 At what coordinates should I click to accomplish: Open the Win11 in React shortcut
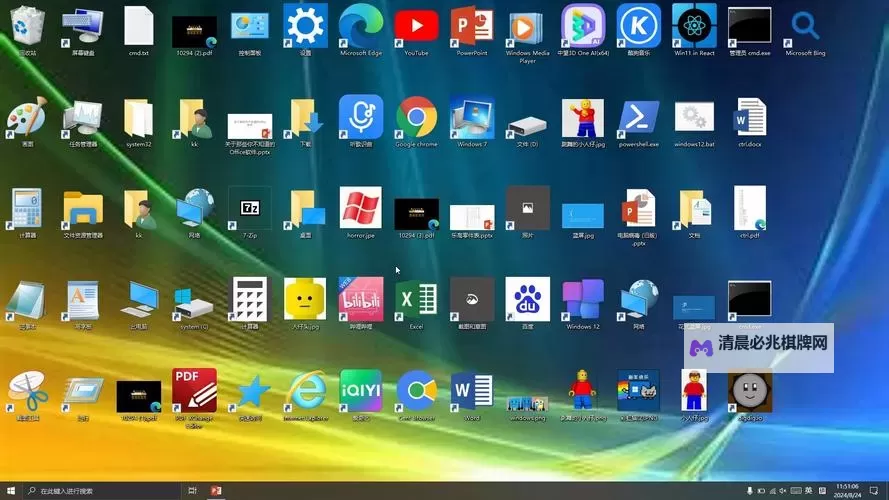pos(694,26)
